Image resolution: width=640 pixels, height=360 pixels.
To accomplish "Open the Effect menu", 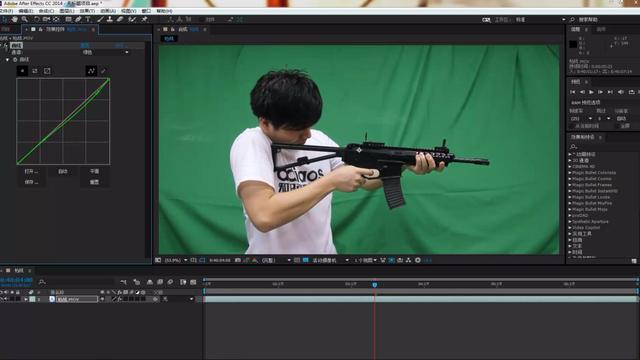I will 87,11.
